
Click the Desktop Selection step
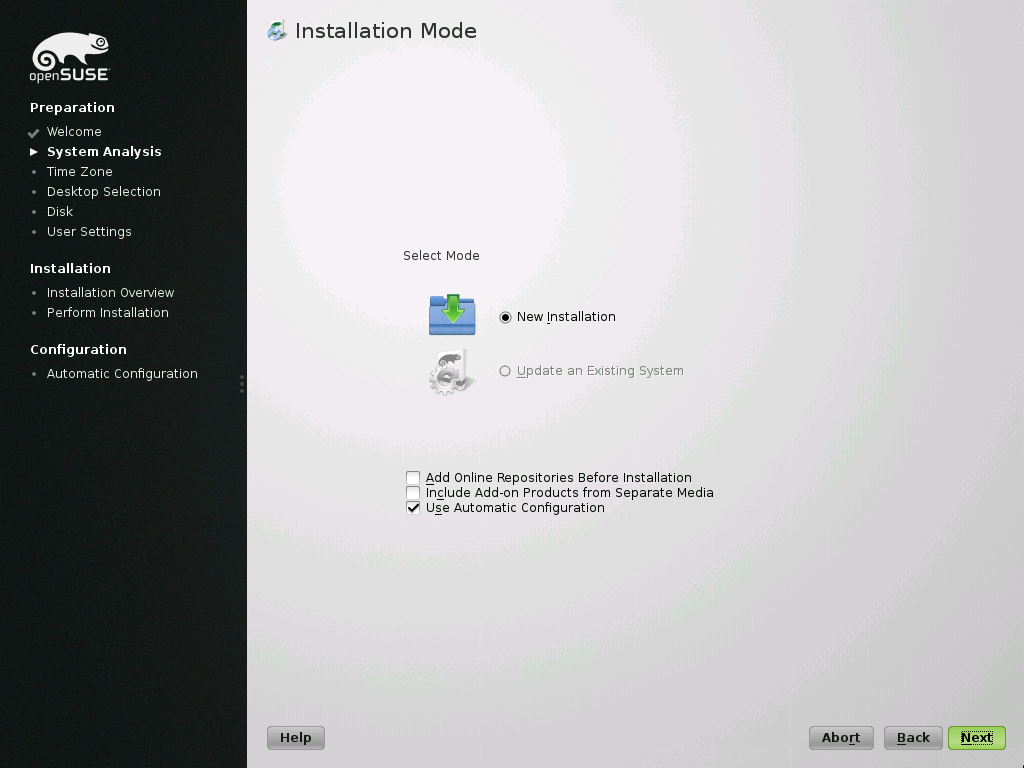pyautogui.click(x=104, y=192)
